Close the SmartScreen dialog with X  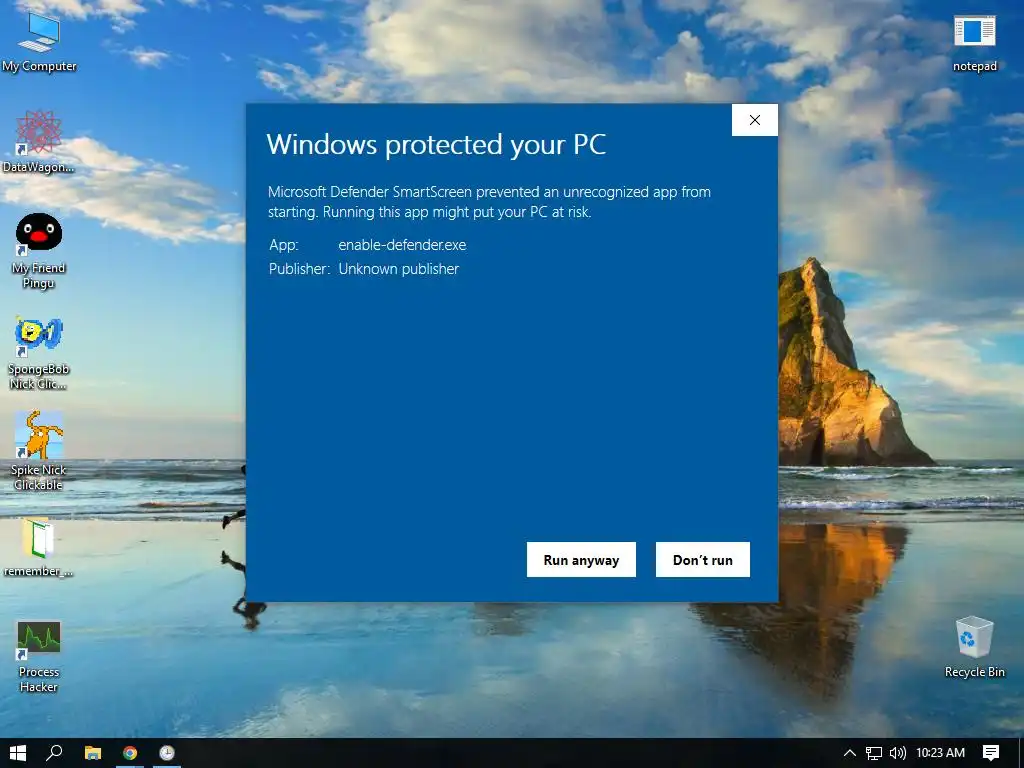click(x=755, y=120)
